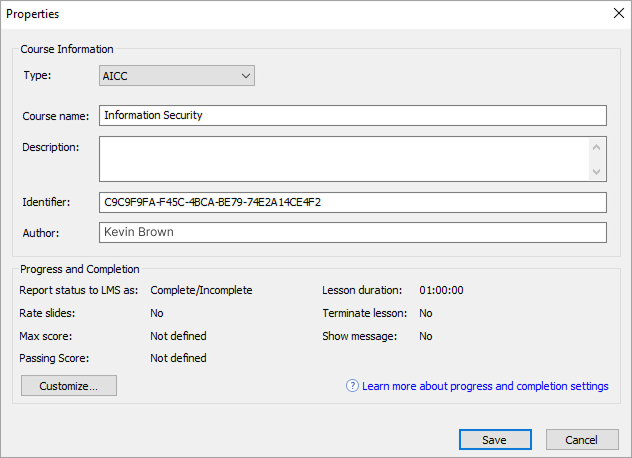This screenshot has width=632, height=458.
Task: Click the blue question mark help icon
Action: 352,386
